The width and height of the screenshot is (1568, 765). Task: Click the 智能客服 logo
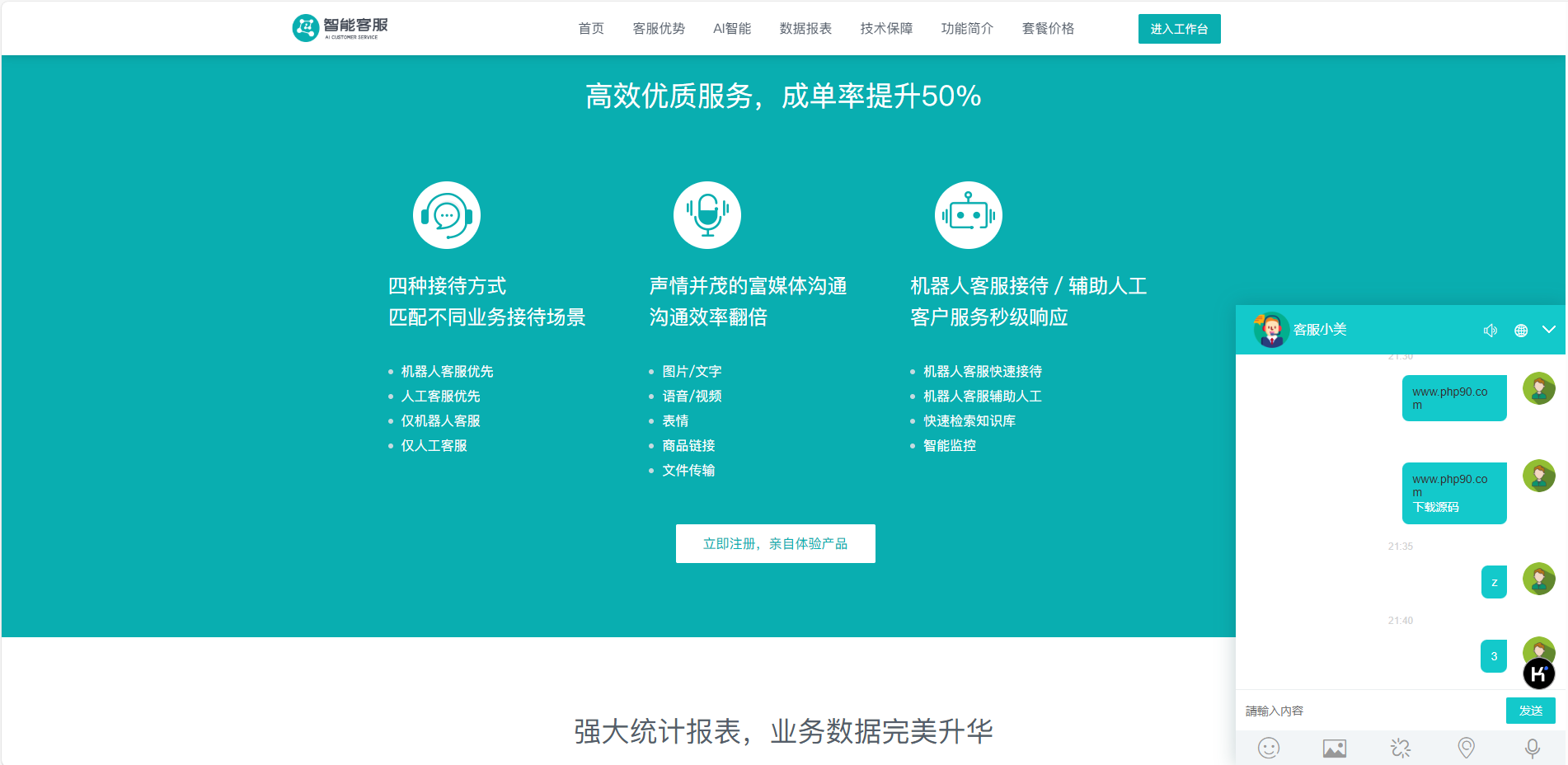[x=340, y=28]
